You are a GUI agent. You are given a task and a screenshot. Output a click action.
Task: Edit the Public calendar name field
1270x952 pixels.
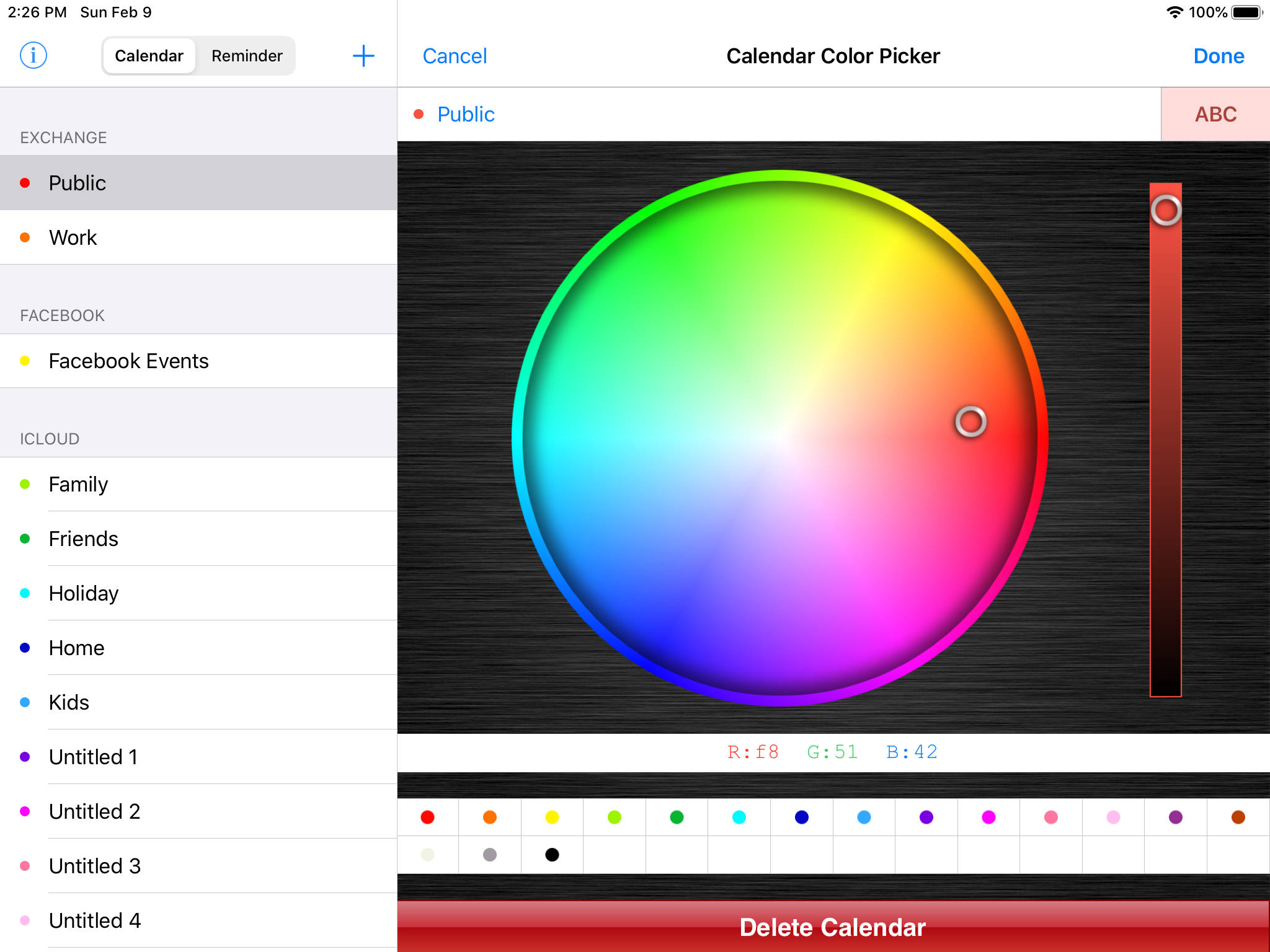[x=466, y=115]
